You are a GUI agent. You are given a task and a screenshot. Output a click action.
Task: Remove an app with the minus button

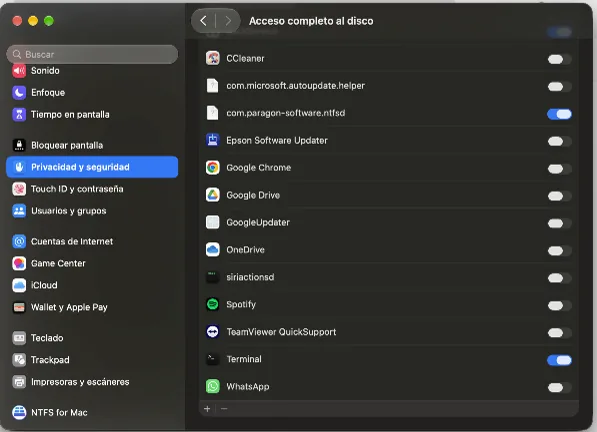(x=224, y=409)
